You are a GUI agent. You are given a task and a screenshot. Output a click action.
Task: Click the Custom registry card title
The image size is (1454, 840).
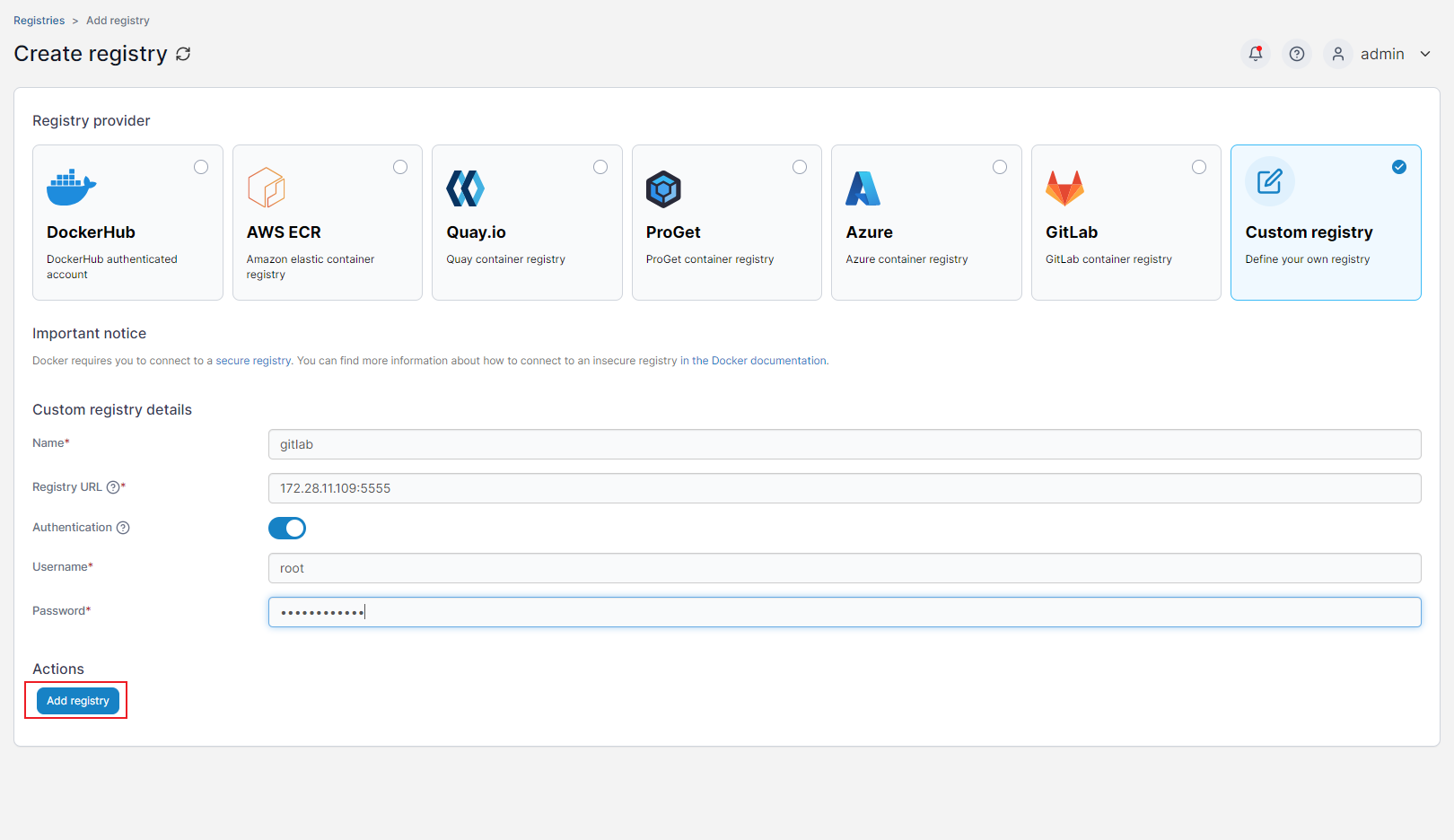click(x=1309, y=232)
